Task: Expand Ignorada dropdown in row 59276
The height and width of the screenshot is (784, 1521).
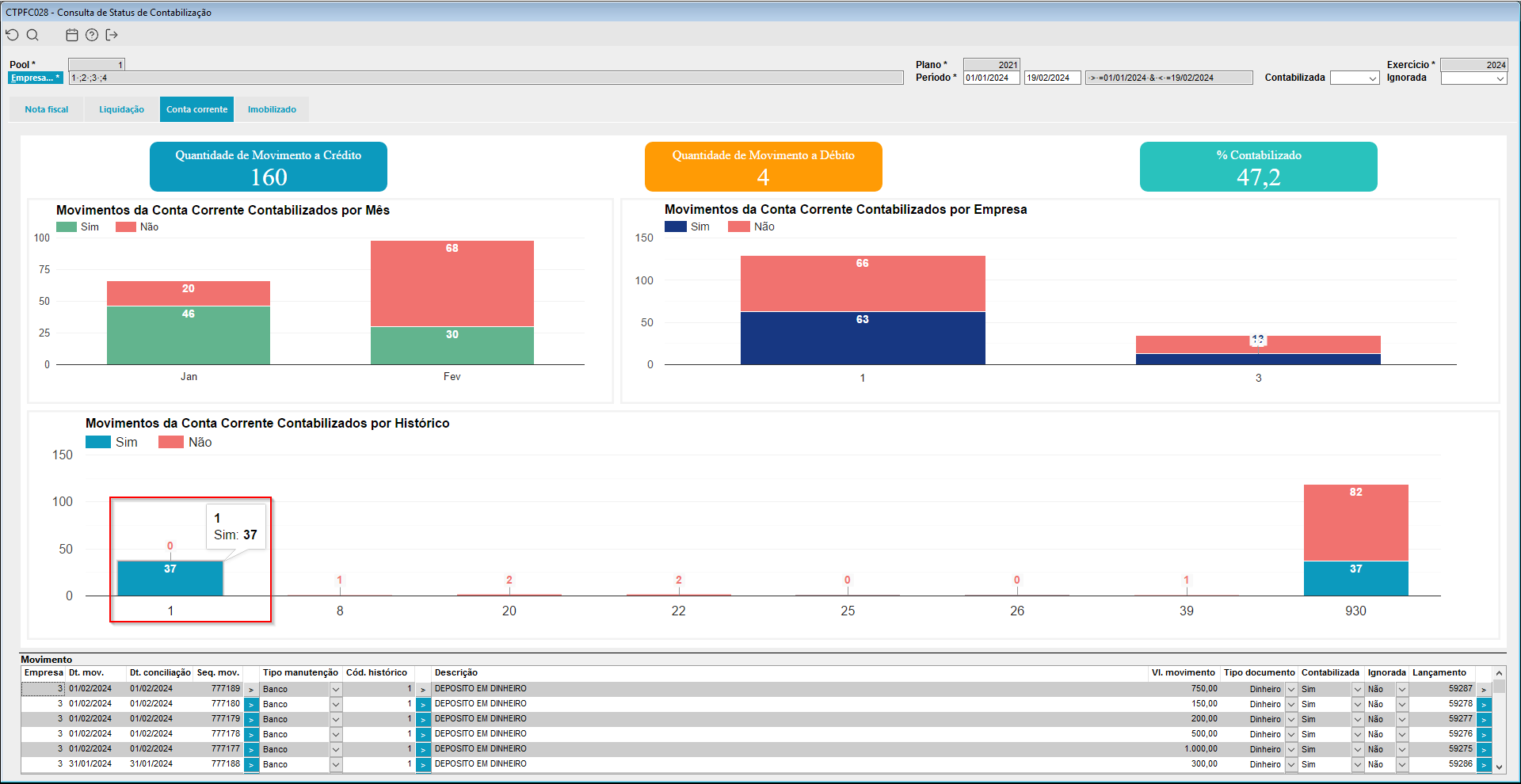Action: [x=1402, y=734]
